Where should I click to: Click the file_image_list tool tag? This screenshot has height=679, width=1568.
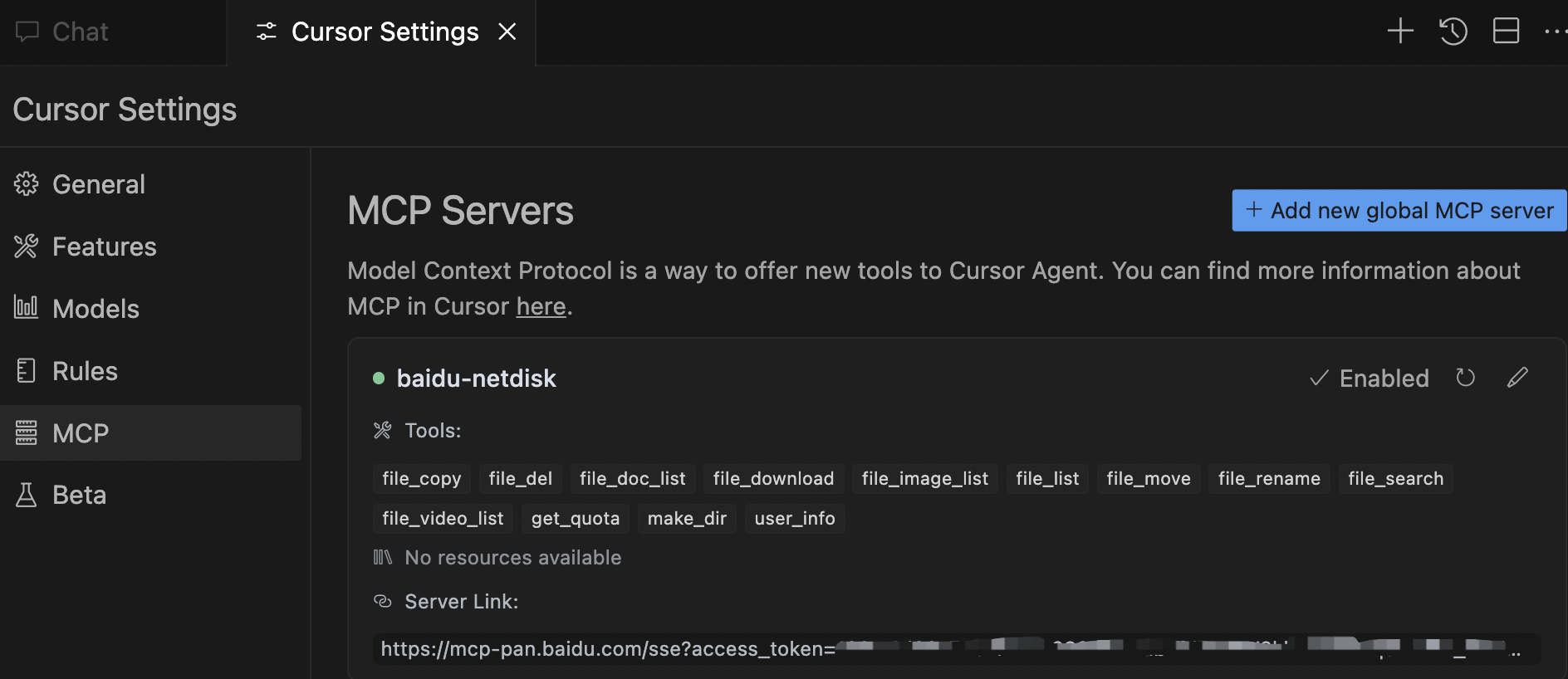[925, 479]
